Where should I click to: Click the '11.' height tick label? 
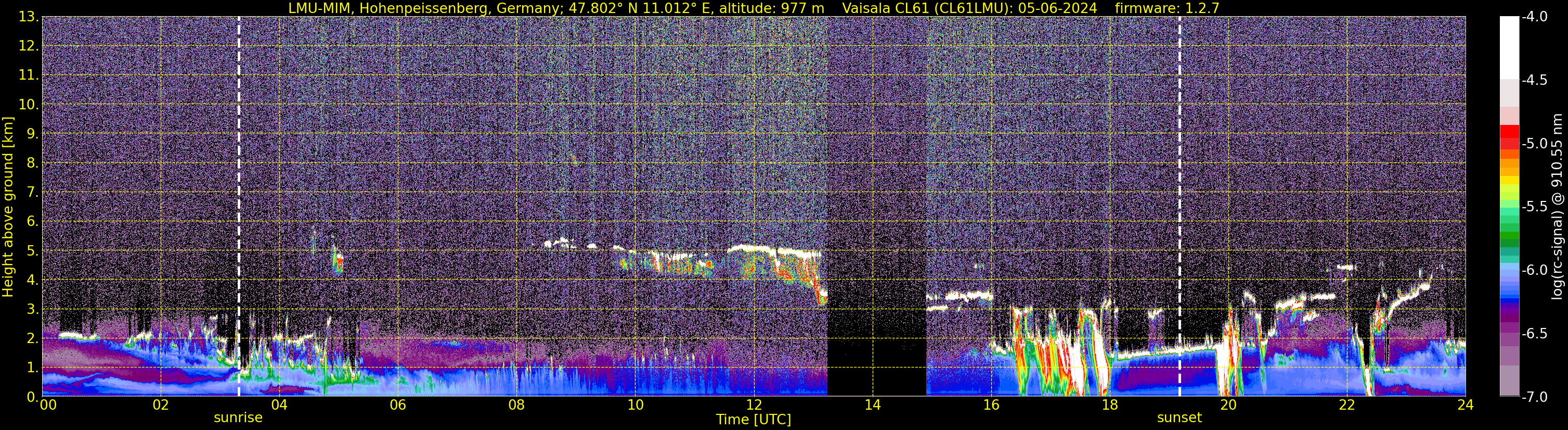point(28,75)
